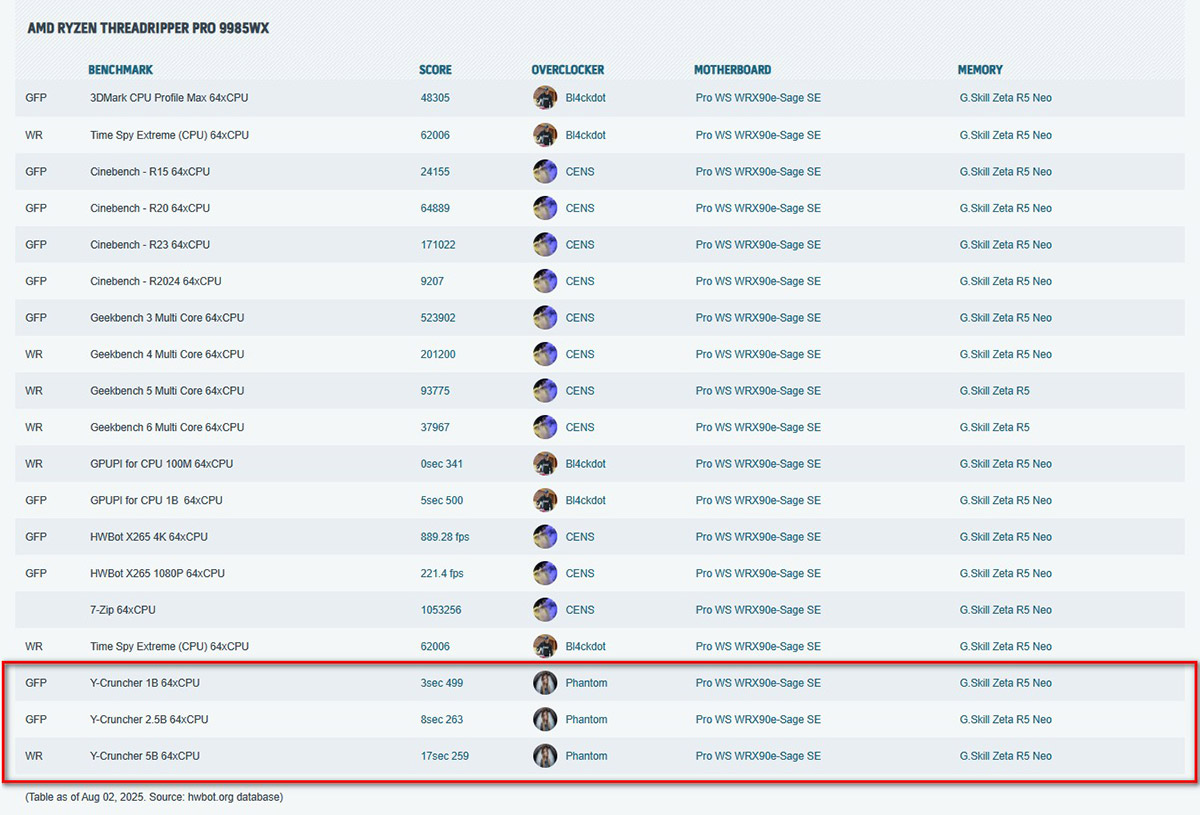Screen dimensions: 1200x815
Task: Click CENS avatar in HWBot X265 4K row
Action: coord(545,536)
